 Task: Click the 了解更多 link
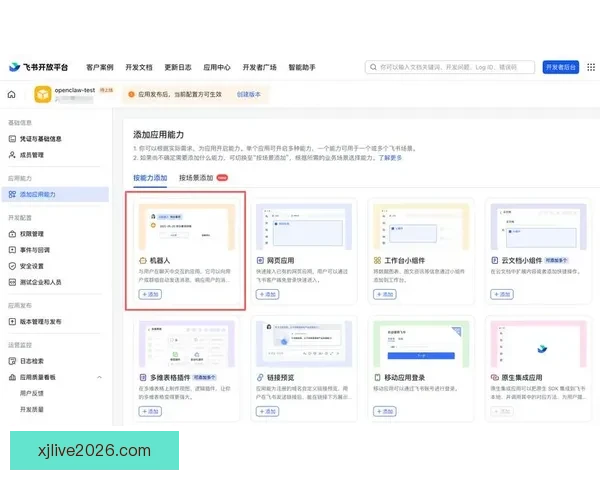point(390,158)
